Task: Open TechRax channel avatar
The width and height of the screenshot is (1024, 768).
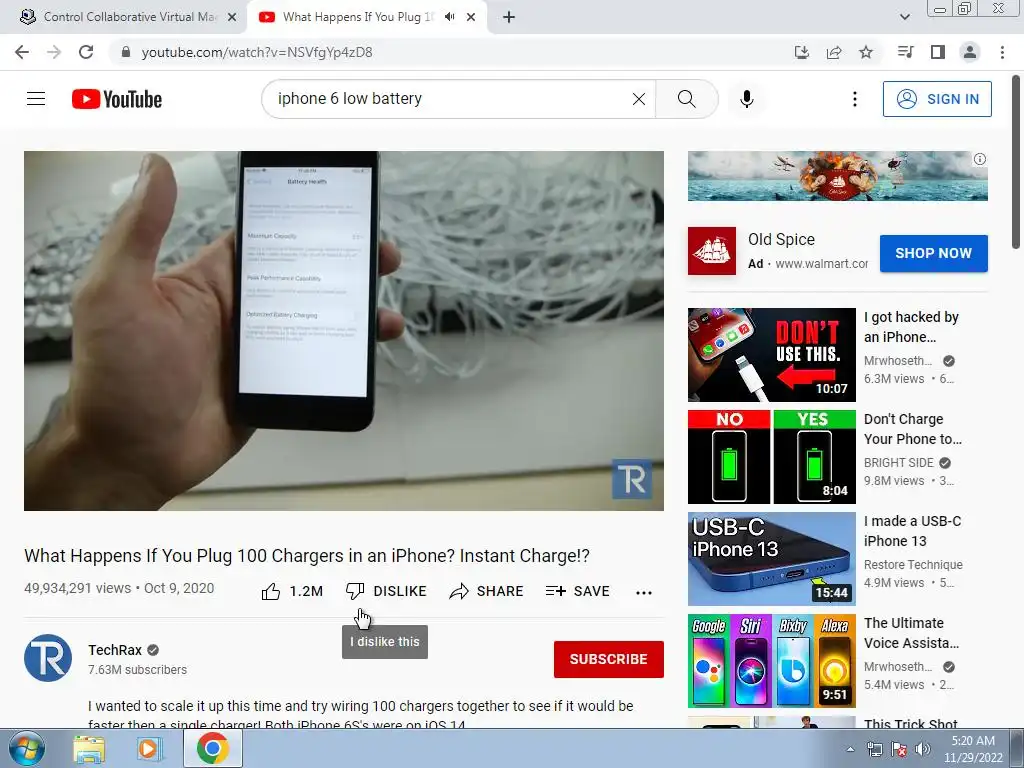Action: pyautogui.click(x=48, y=658)
